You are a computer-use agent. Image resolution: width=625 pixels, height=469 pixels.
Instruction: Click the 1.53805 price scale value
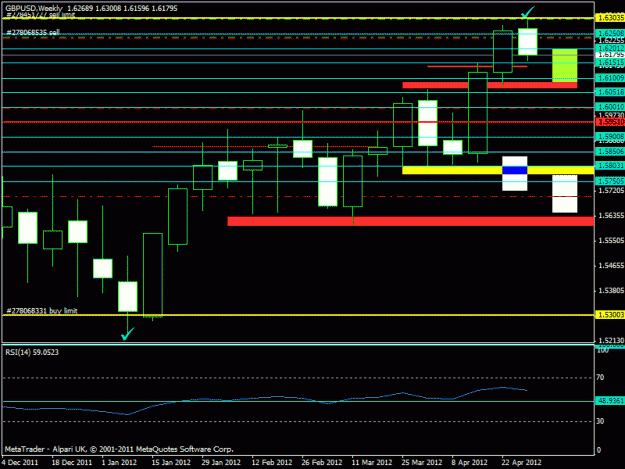click(x=611, y=290)
